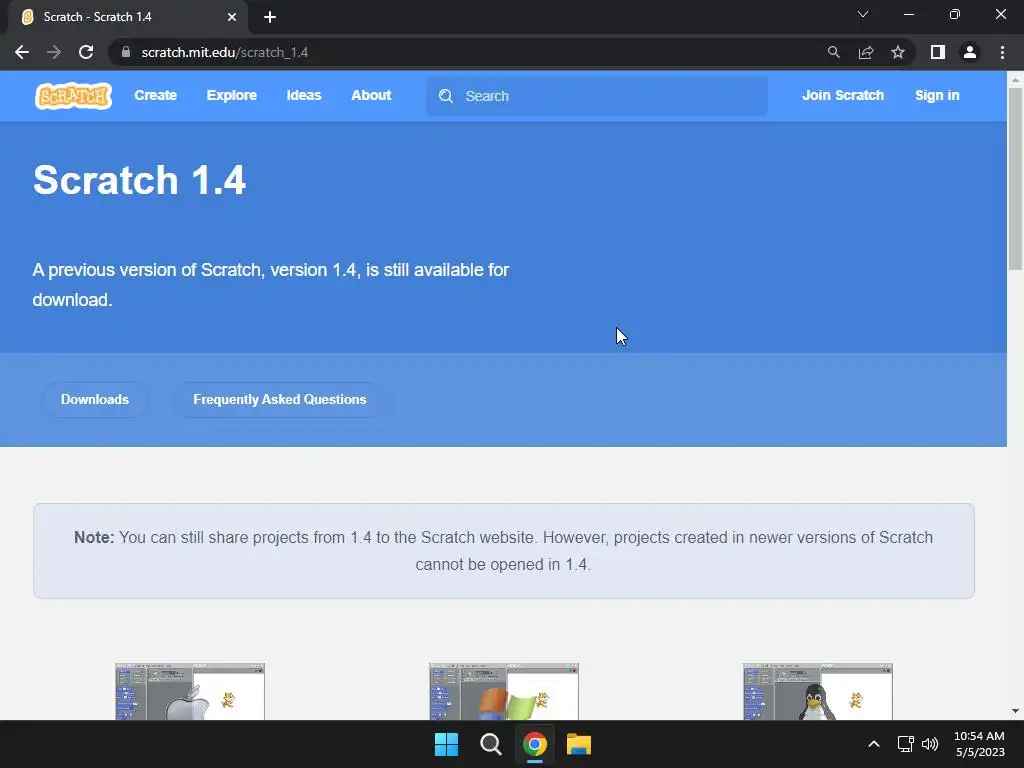Click the Windows Scratch thumbnail
The image size is (1024, 768).
[x=504, y=692]
